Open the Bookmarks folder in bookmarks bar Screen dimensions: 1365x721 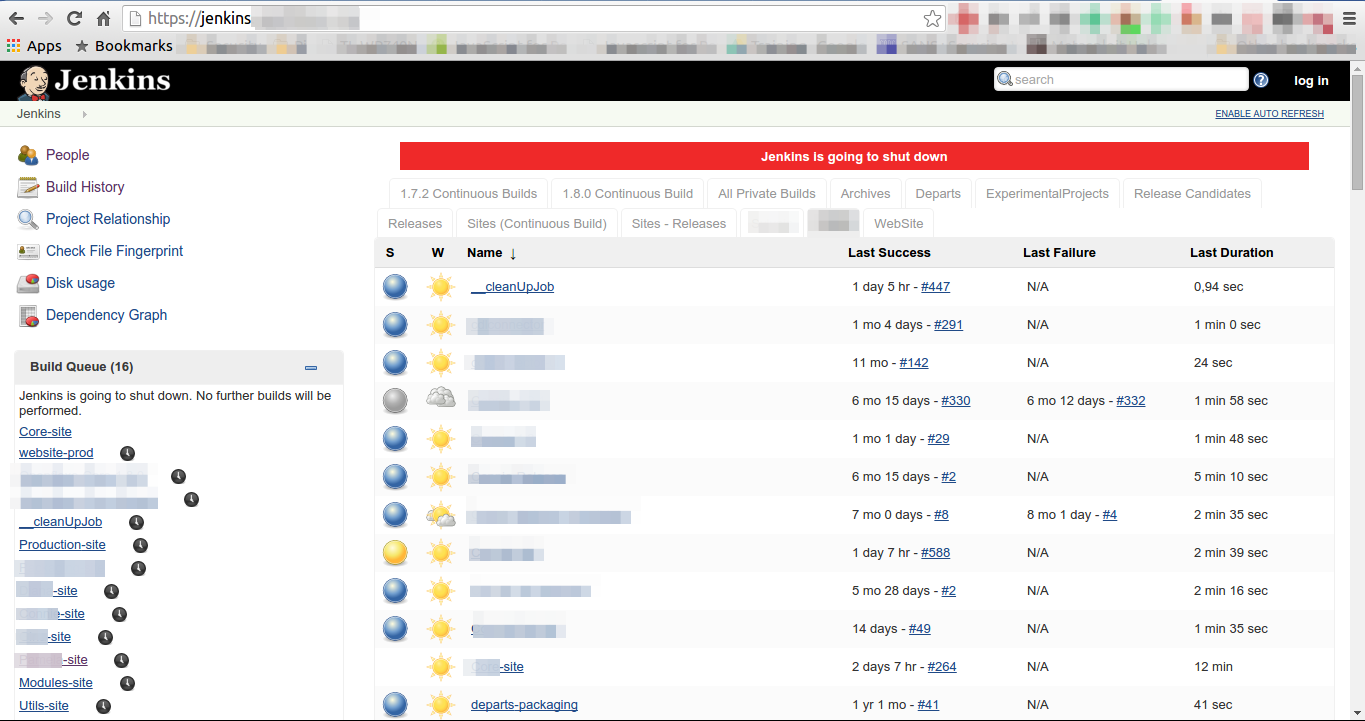[123, 45]
